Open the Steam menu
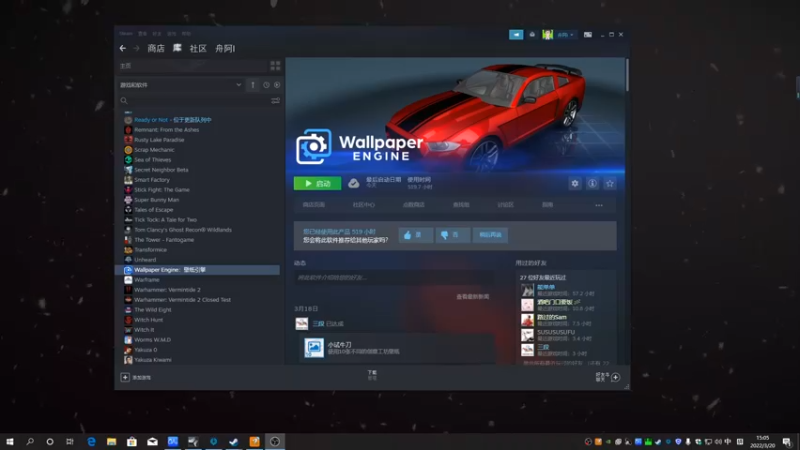Screen dimensions: 800x450 click(126, 34)
